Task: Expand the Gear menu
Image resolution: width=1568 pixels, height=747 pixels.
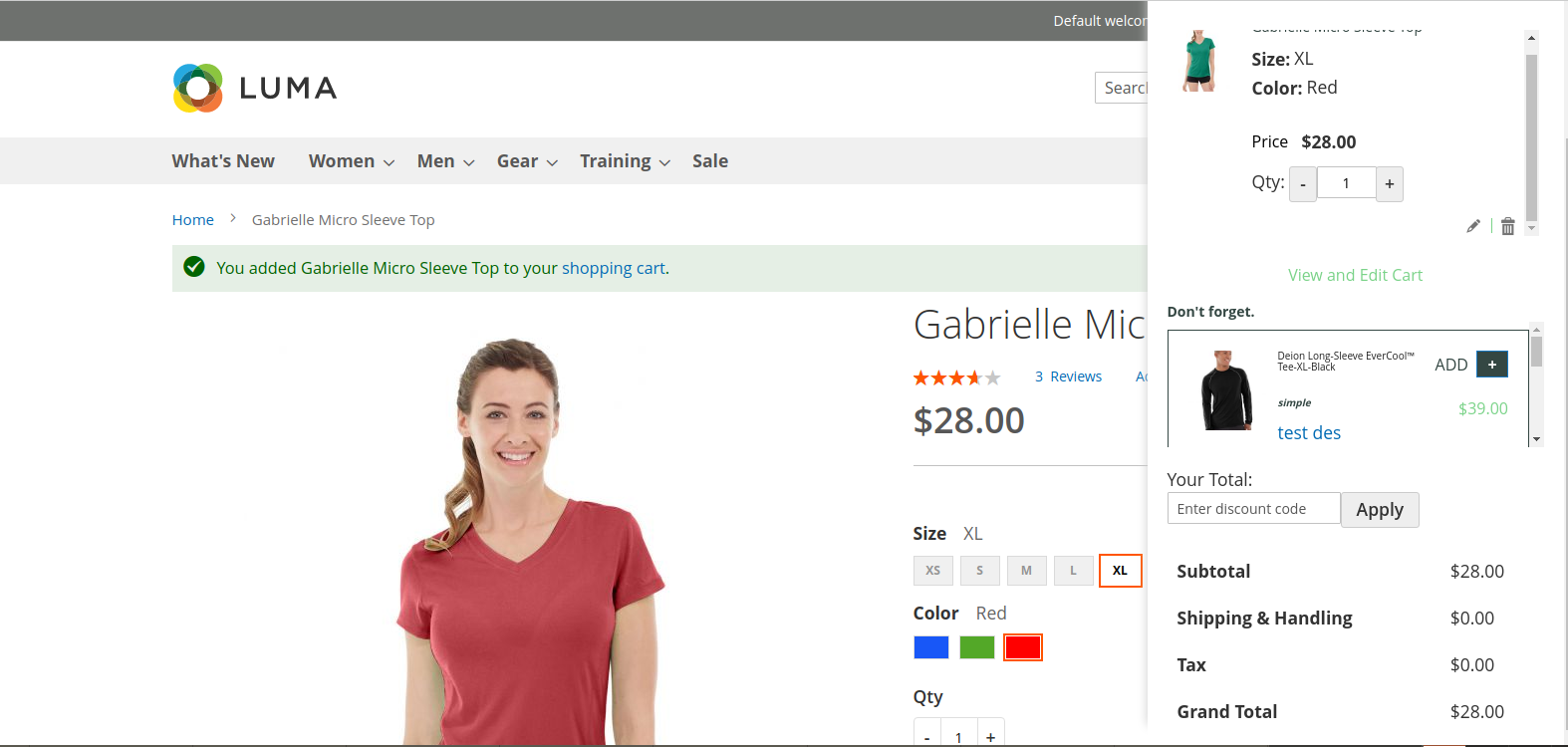Action: pyautogui.click(x=527, y=161)
